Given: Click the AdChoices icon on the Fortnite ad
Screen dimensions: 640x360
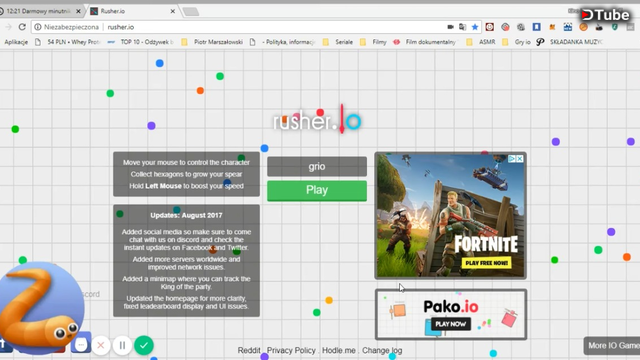Looking at the screenshot, I should pos(512,159).
